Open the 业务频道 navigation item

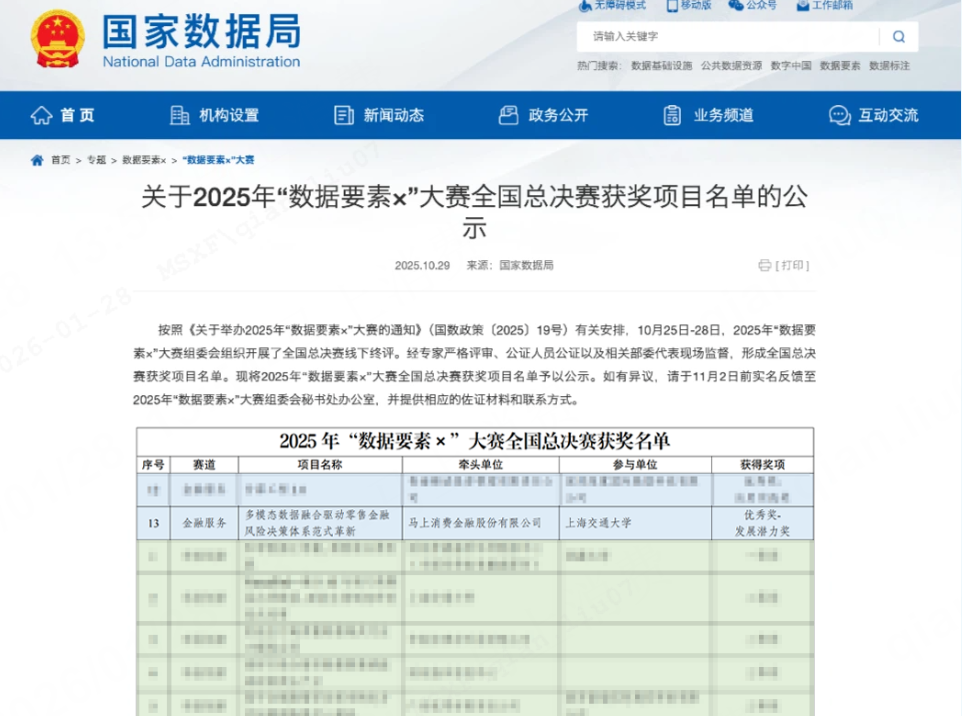pyautogui.click(x=709, y=115)
